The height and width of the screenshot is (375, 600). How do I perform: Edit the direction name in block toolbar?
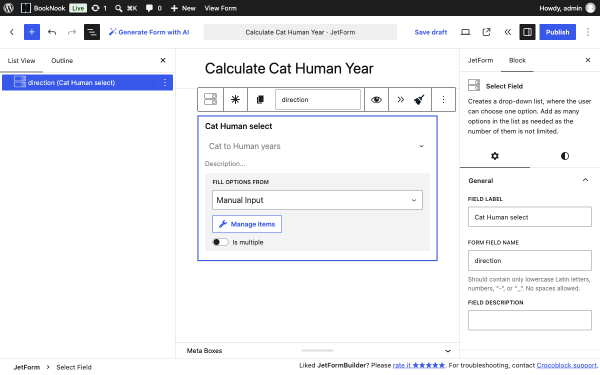pyautogui.click(x=318, y=99)
